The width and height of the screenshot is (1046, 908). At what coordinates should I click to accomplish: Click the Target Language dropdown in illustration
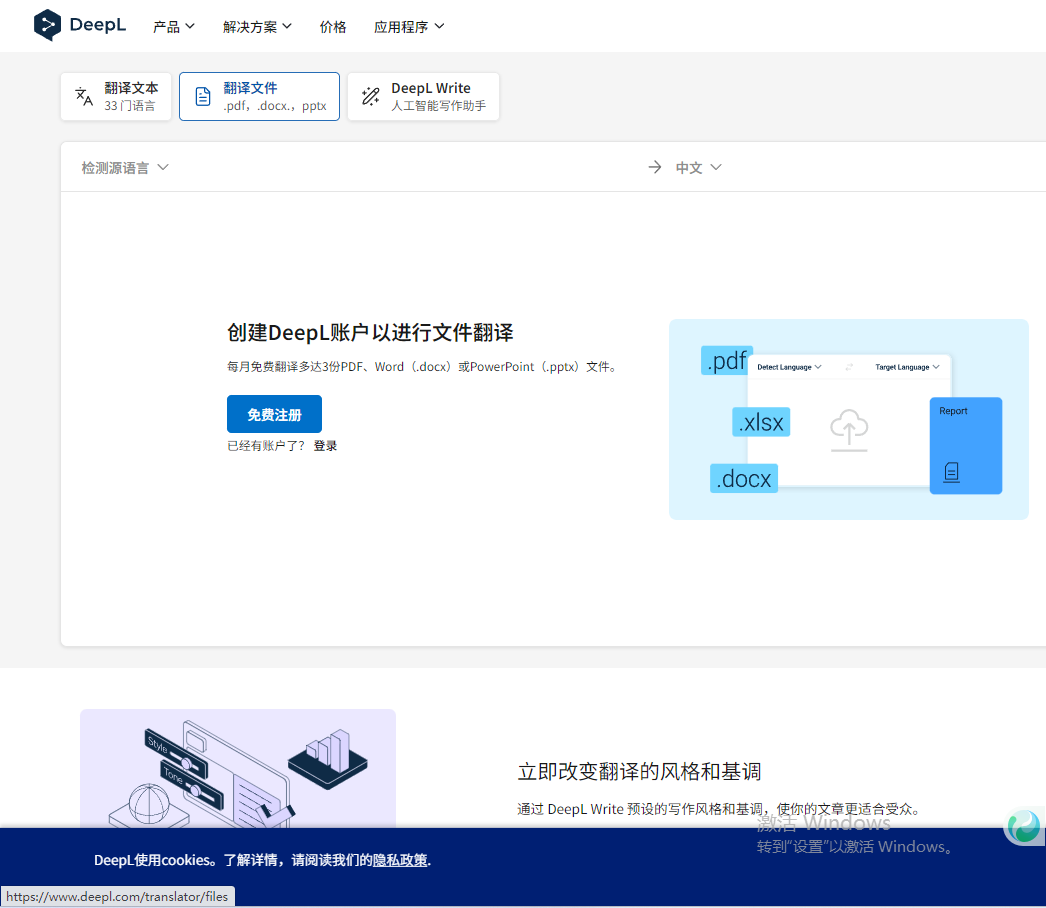[x=907, y=367]
